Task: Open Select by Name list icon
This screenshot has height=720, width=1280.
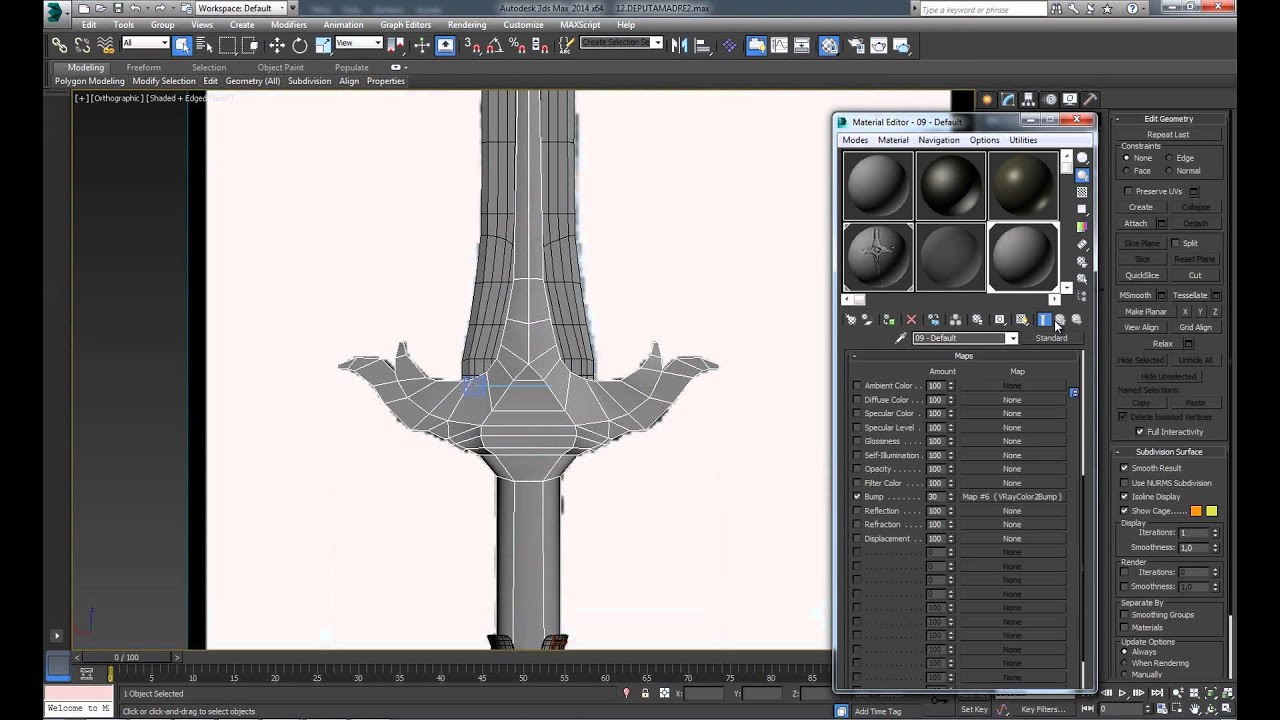Action: click(x=205, y=45)
